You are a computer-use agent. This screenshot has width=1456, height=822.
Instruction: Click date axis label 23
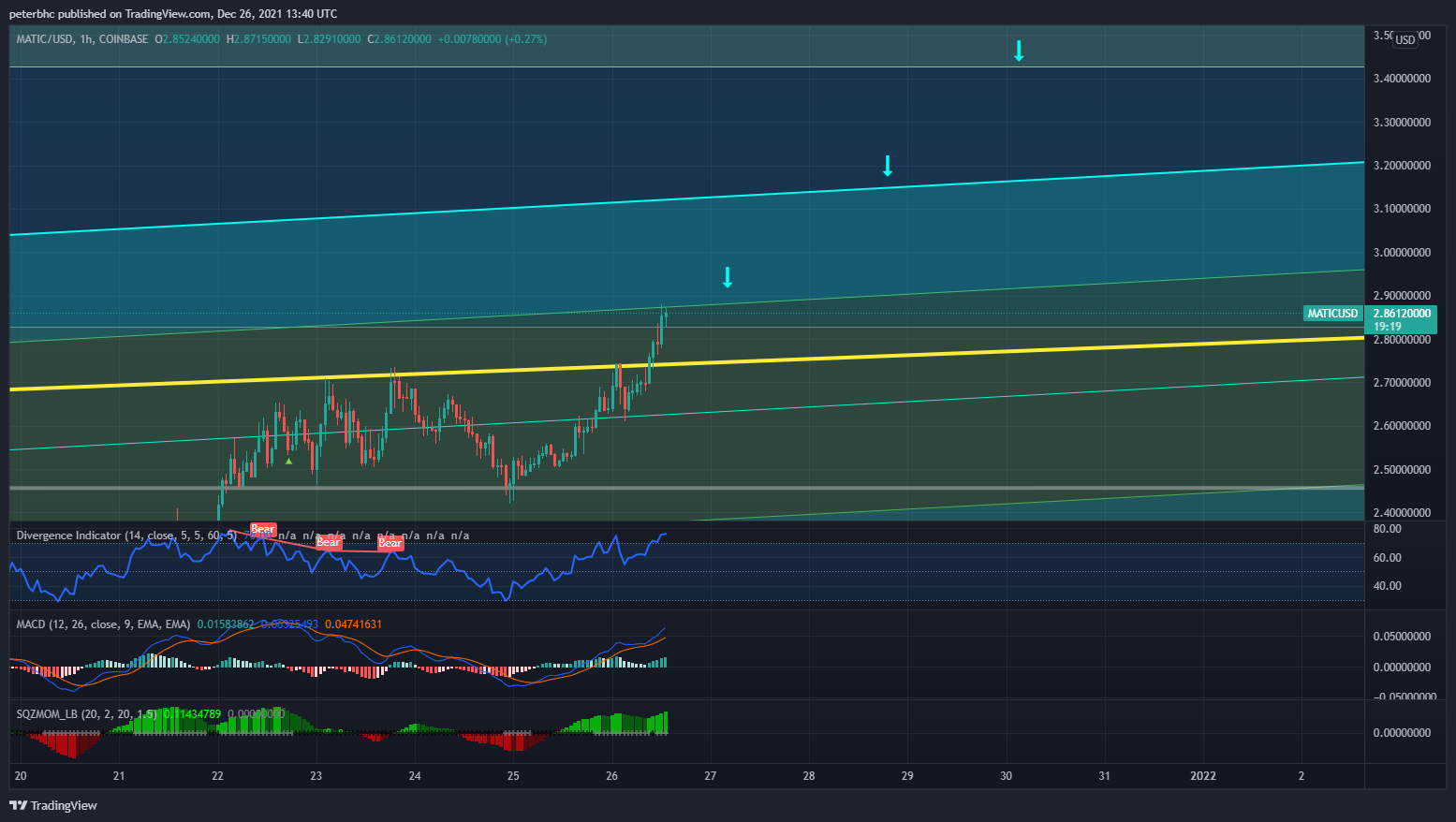[316, 776]
